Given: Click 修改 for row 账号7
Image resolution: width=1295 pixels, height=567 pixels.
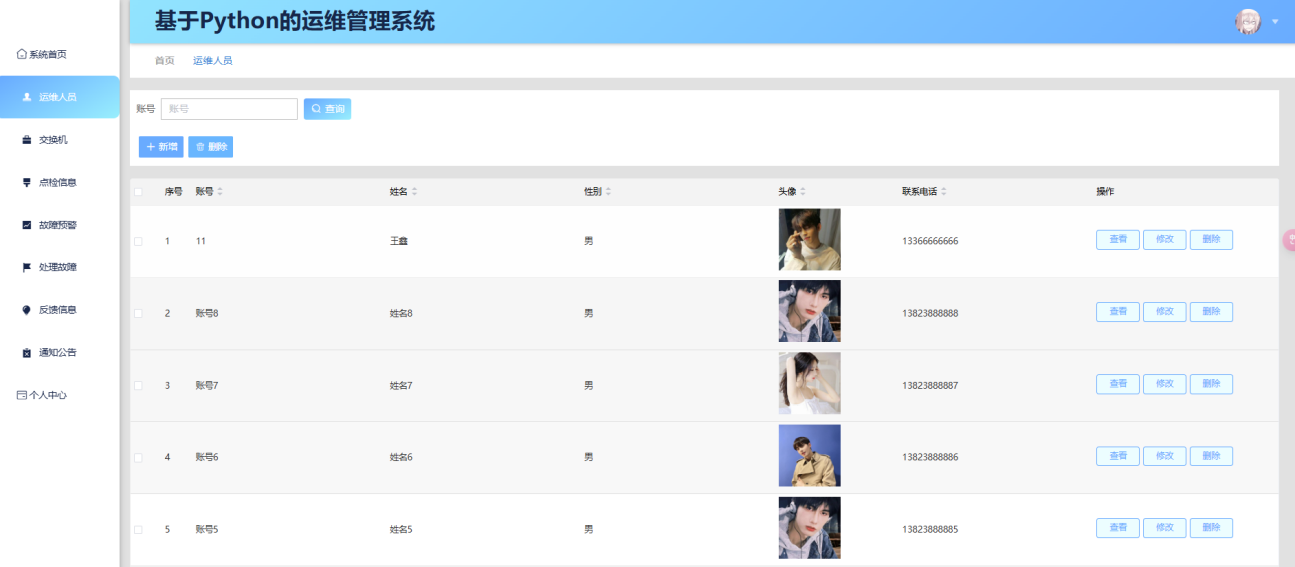Looking at the screenshot, I should 1165,384.
